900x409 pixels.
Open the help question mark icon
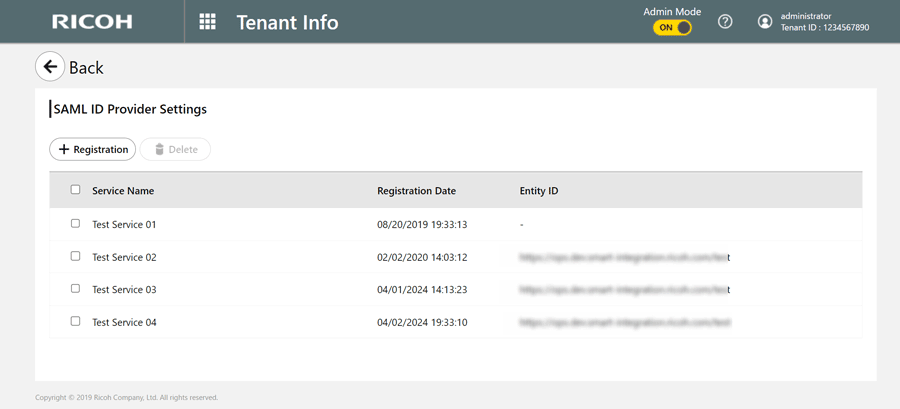pos(725,22)
